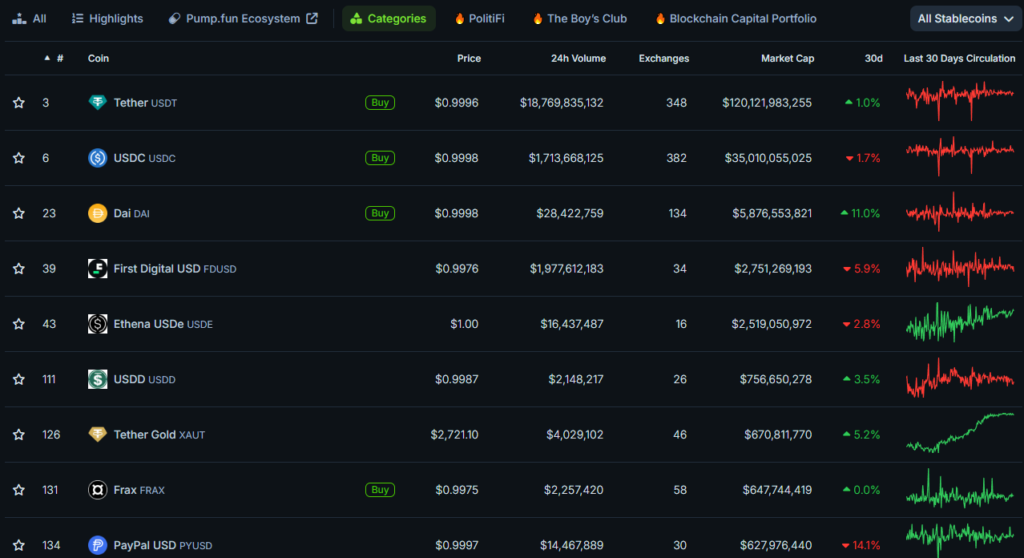
Task: Click the sort arrow next to # column
Action: (47, 58)
